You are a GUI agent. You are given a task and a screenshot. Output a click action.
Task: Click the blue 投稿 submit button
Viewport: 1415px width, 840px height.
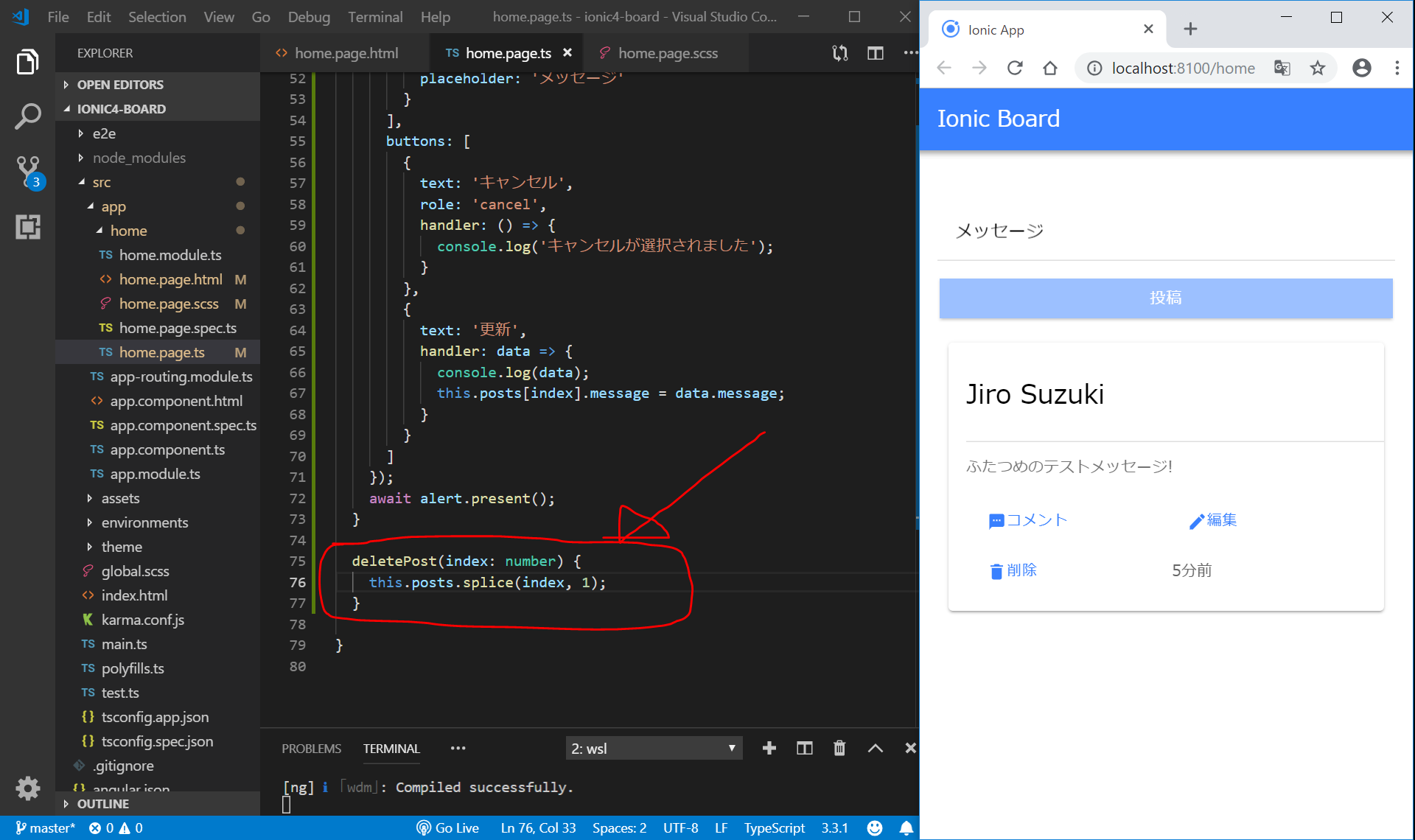(x=1165, y=298)
